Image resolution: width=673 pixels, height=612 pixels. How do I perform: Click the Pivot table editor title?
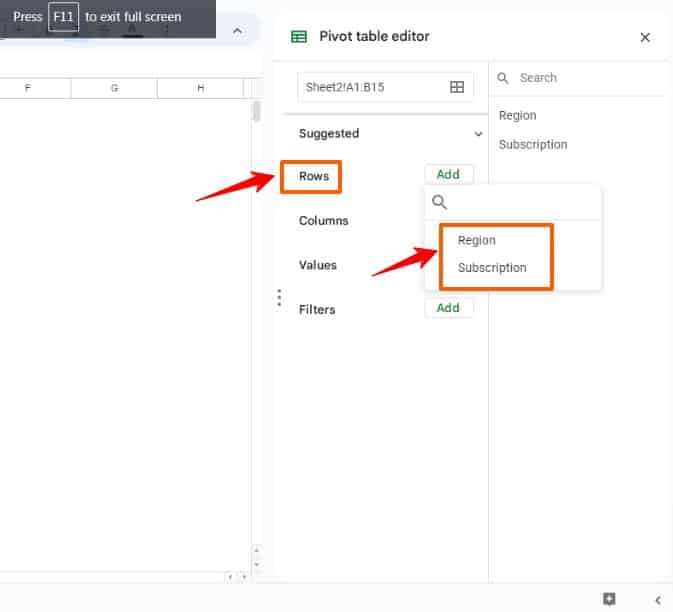[374, 36]
